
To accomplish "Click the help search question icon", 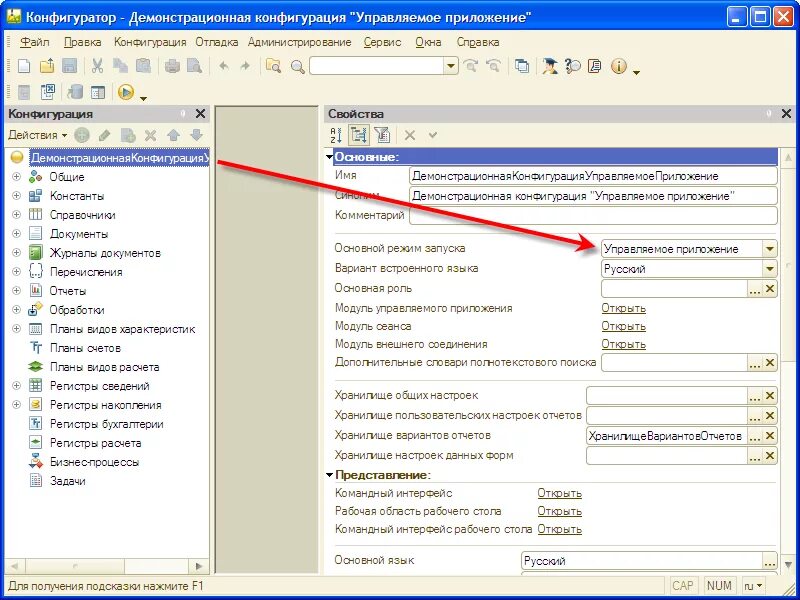I will pyautogui.click(x=572, y=66).
